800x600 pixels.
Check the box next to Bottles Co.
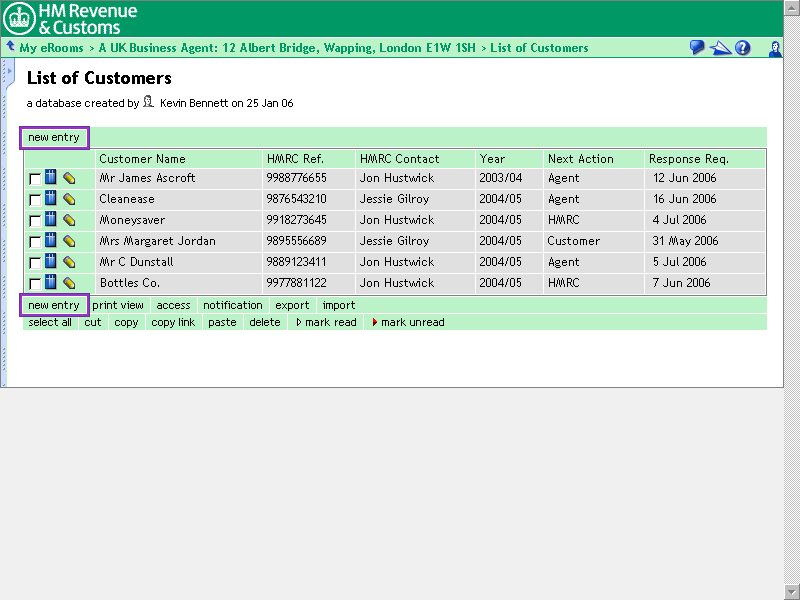(35, 284)
